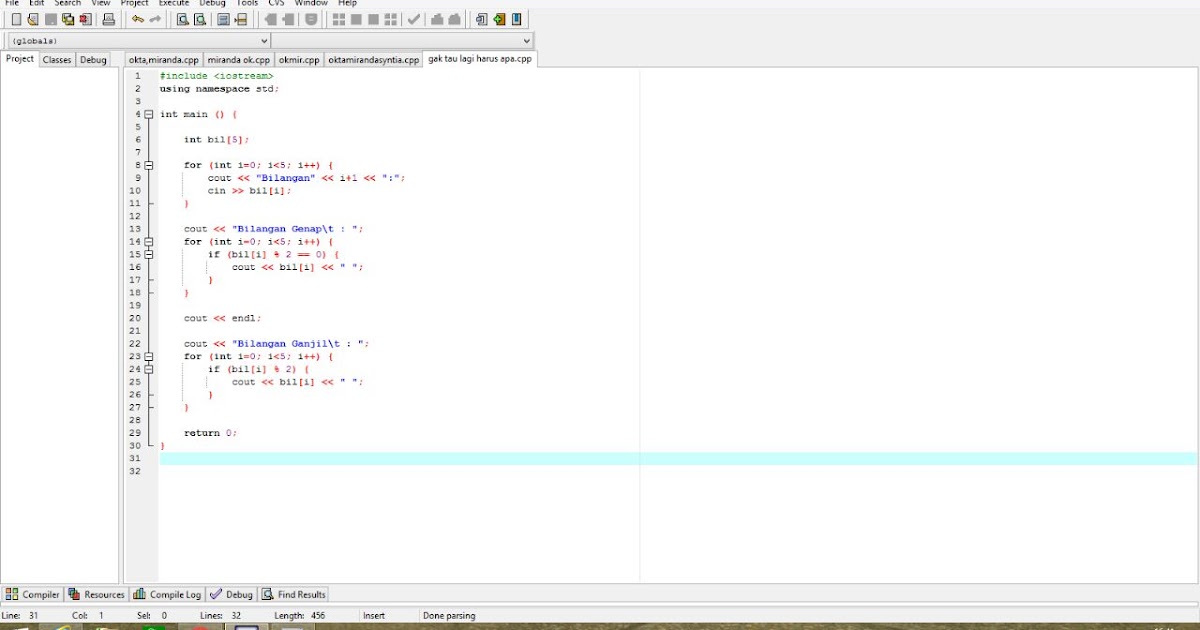Click the 'cout << endl;' line
This screenshot has height=630, width=1200.
pos(222,318)
